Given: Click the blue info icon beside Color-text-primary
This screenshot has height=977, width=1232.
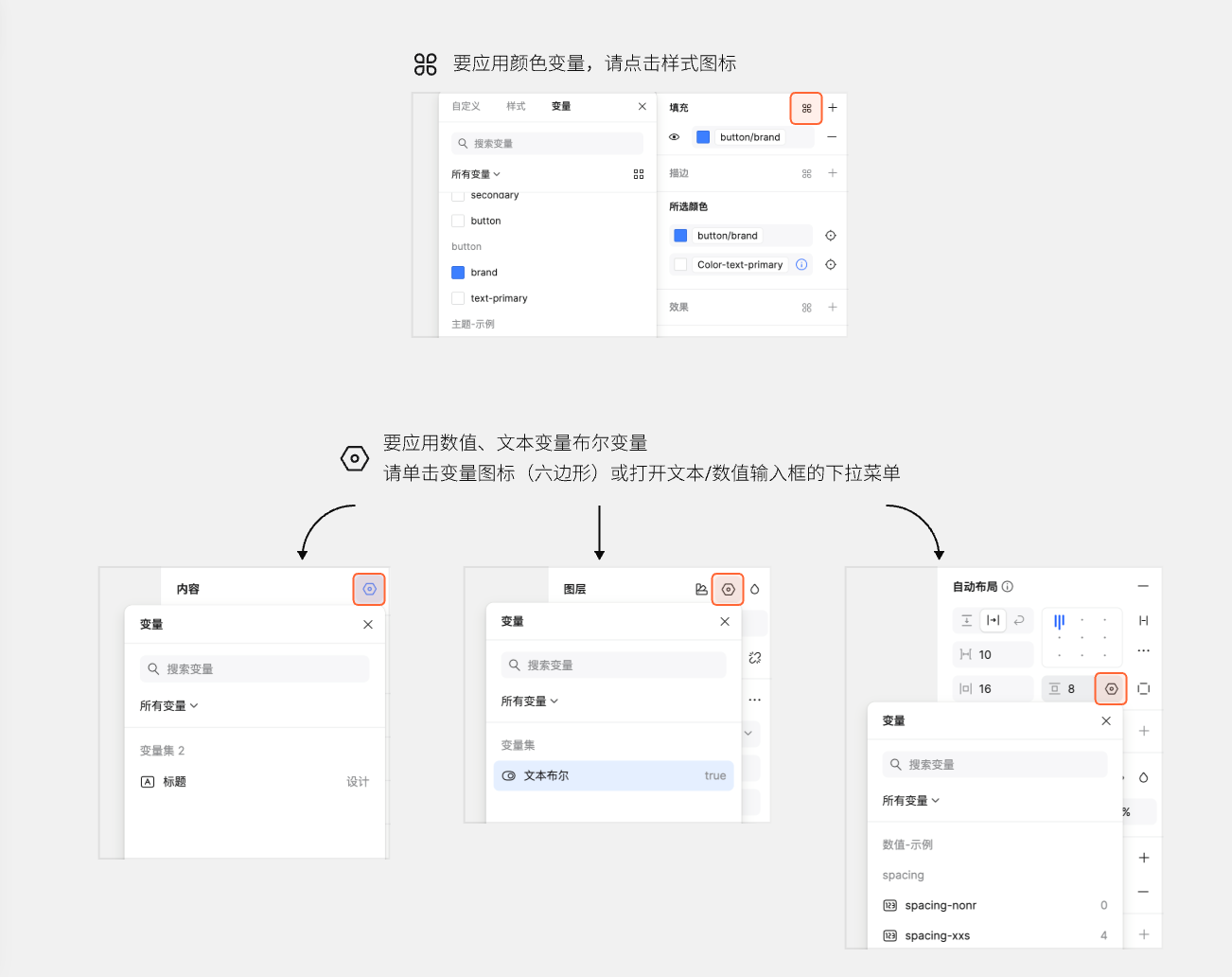Looking at the screenshot, I should [x=801, y=265].
